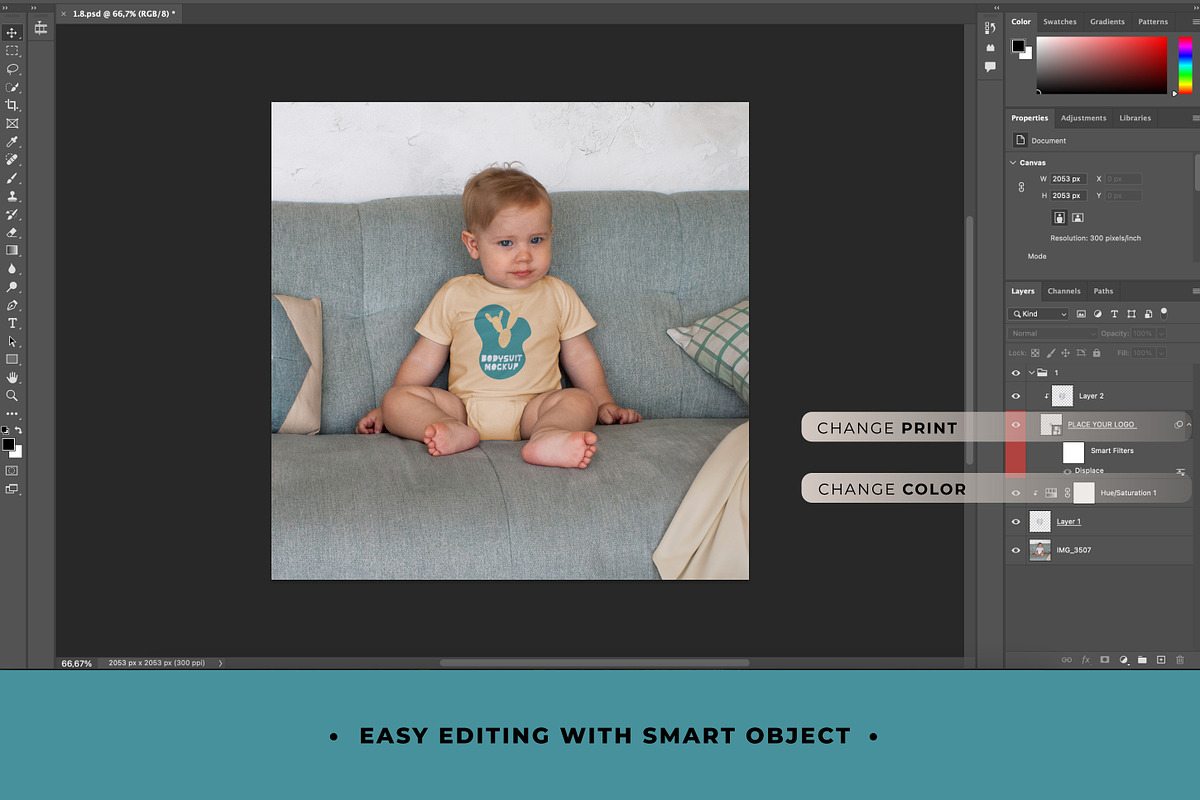Toggle the width-height link in Canvas
This screenshot has height=800, width=1200.
point(1021,187)
